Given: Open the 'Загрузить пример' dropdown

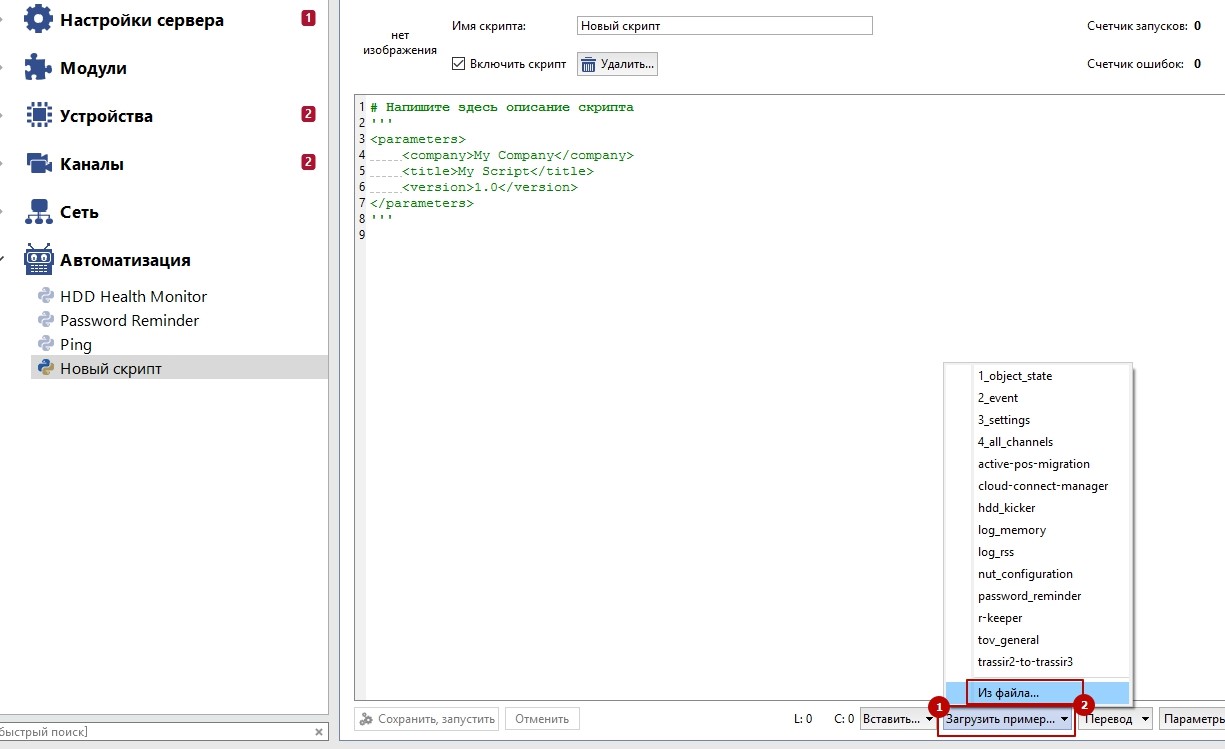Looking at the screenshot, I should (1006, 719).
